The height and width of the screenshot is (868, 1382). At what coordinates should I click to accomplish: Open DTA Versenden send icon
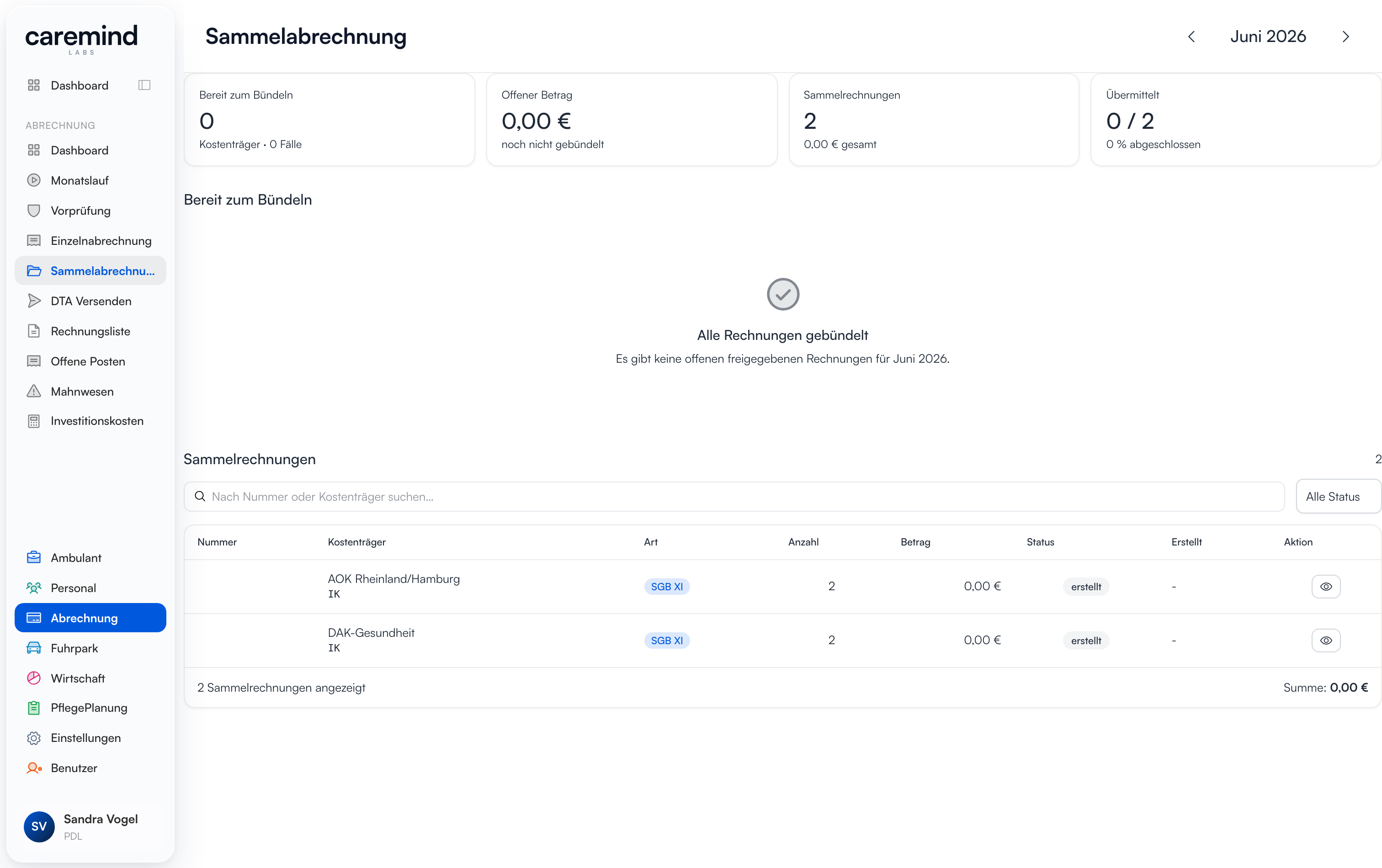click(34, 301)
